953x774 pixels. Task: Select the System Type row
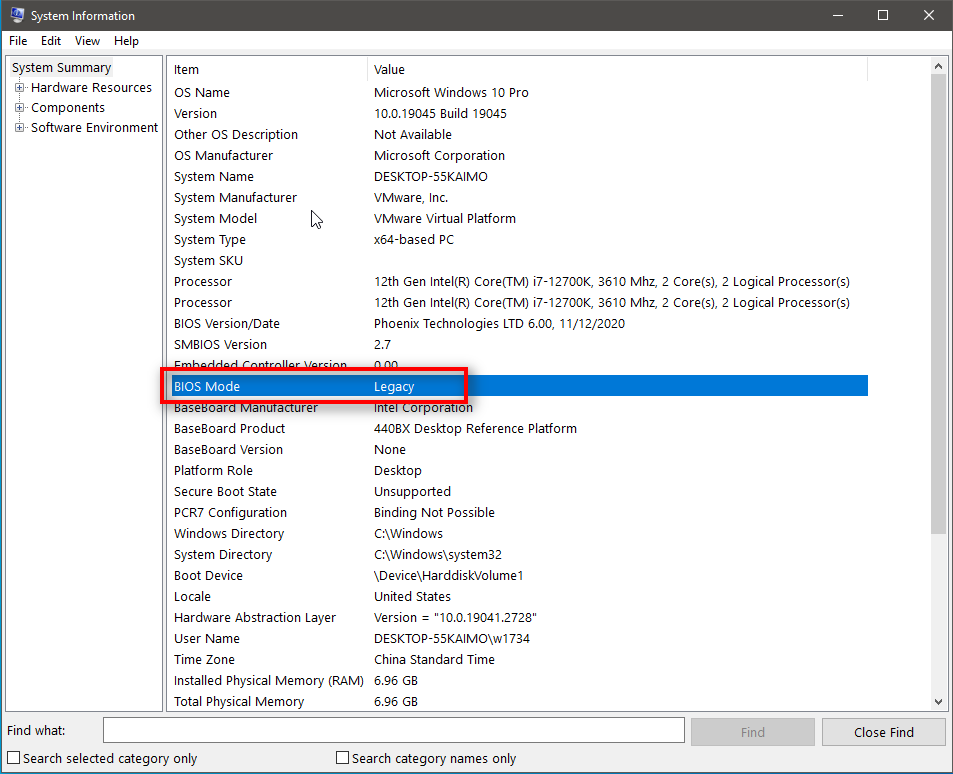pos(518,240)
